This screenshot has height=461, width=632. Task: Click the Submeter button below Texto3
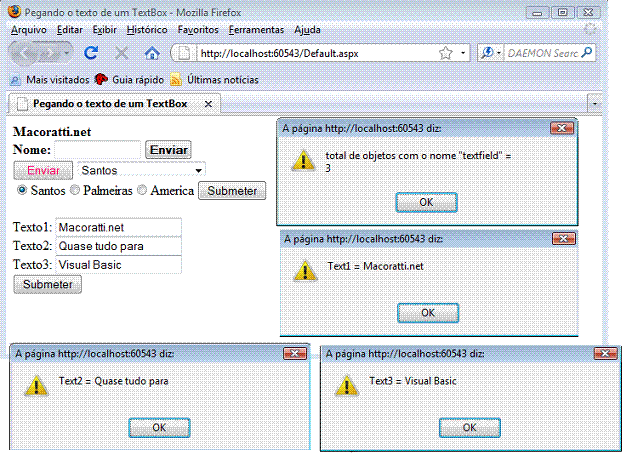pos(48,284)
